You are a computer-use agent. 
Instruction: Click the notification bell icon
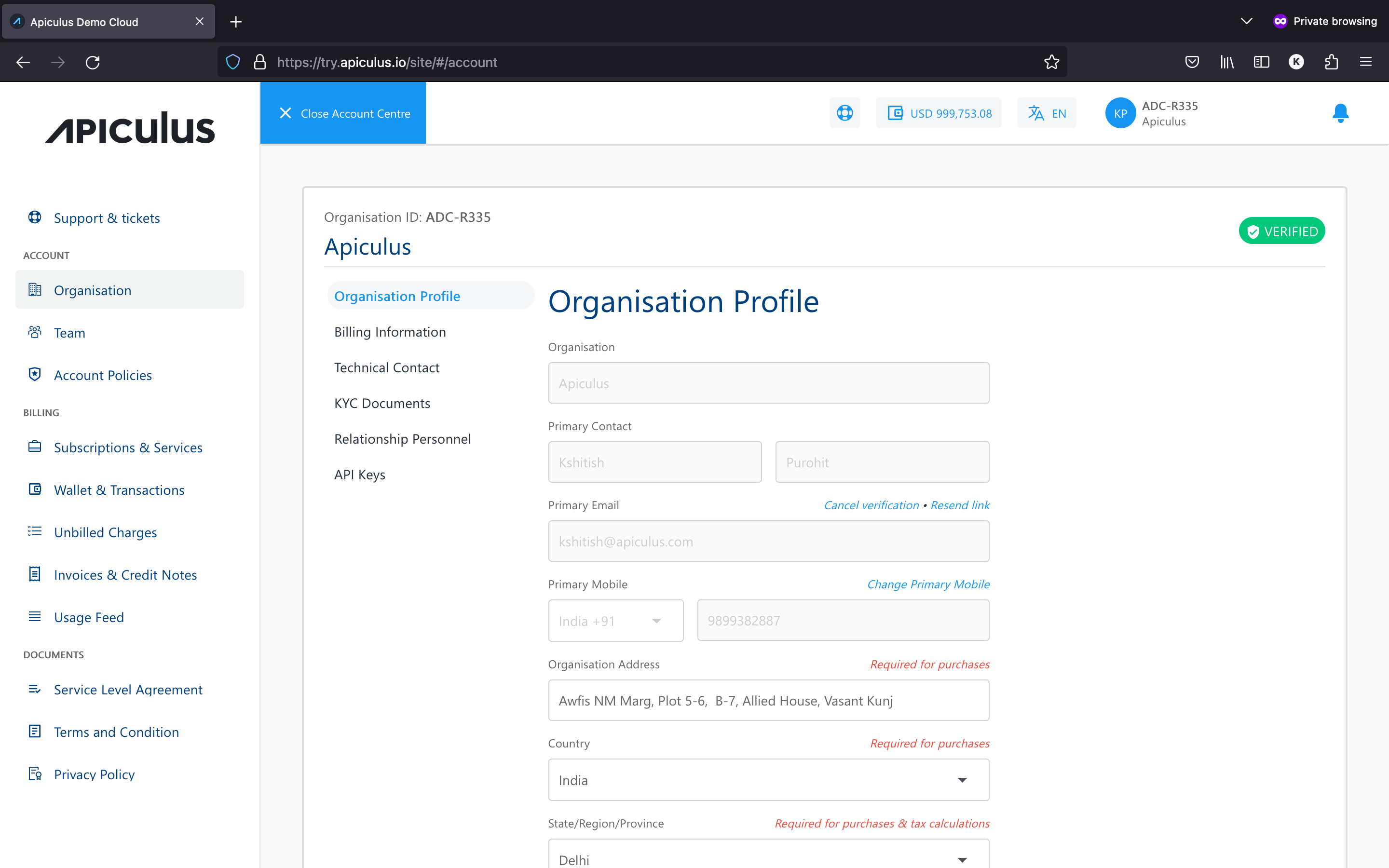point(1341,113)
